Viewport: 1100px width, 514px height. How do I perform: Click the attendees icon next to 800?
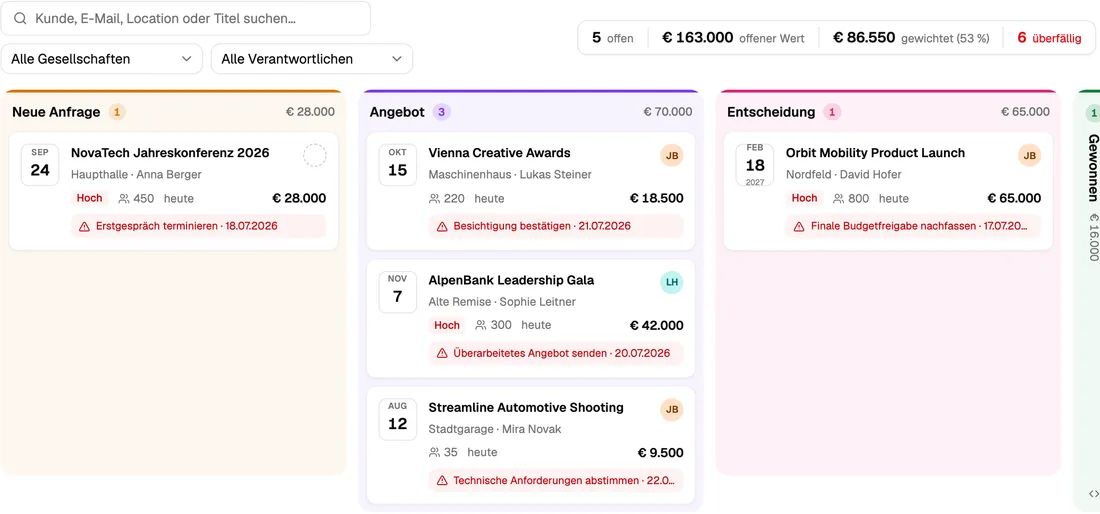tap(839, 199)
